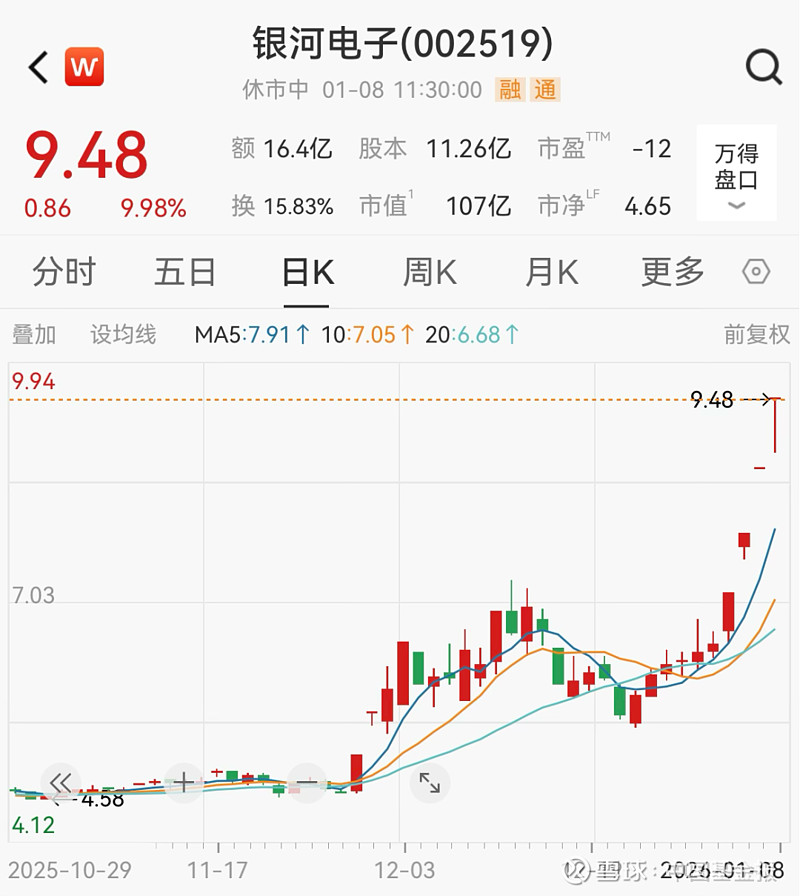This screenshot has width=800, height=896.
Task: Toggle the MA5 average line display
Action: tap(252, 336)
